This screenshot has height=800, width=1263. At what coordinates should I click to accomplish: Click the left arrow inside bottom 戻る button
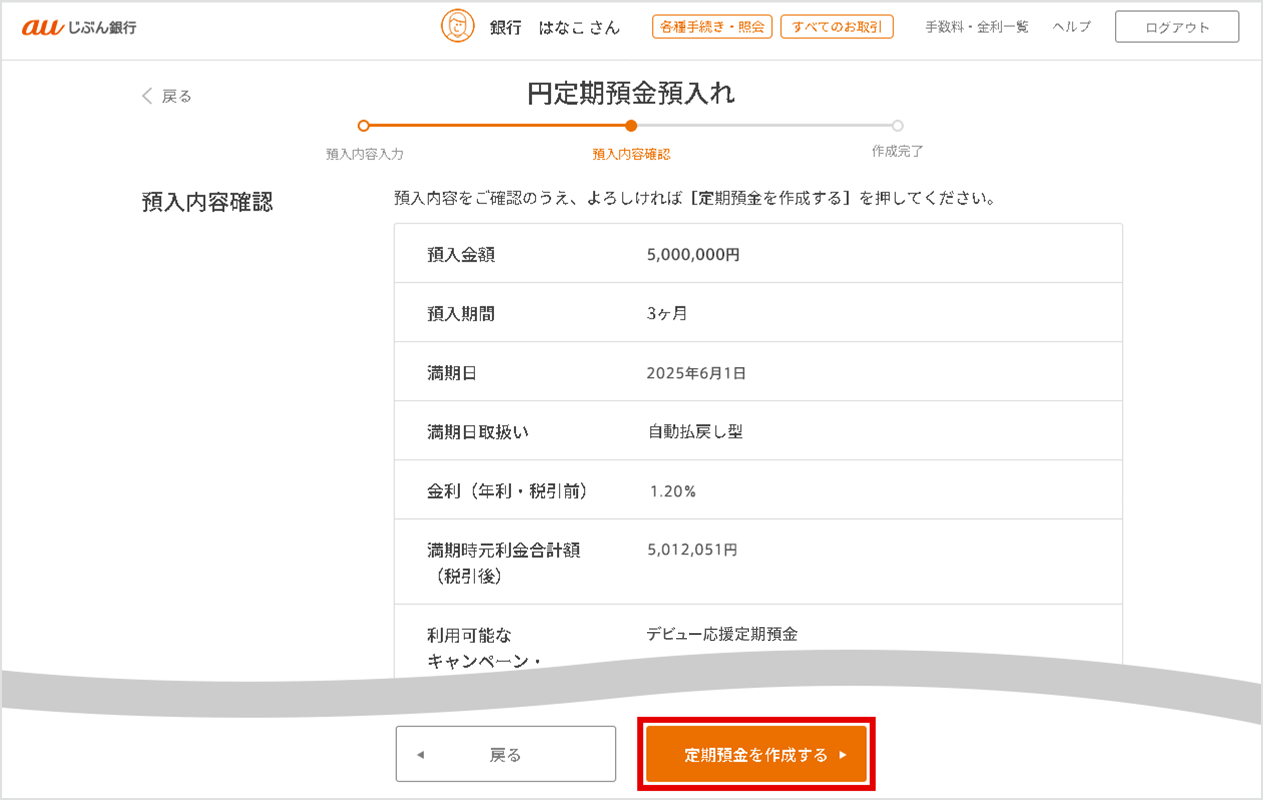pyautogui.click(x=420, y=755)
